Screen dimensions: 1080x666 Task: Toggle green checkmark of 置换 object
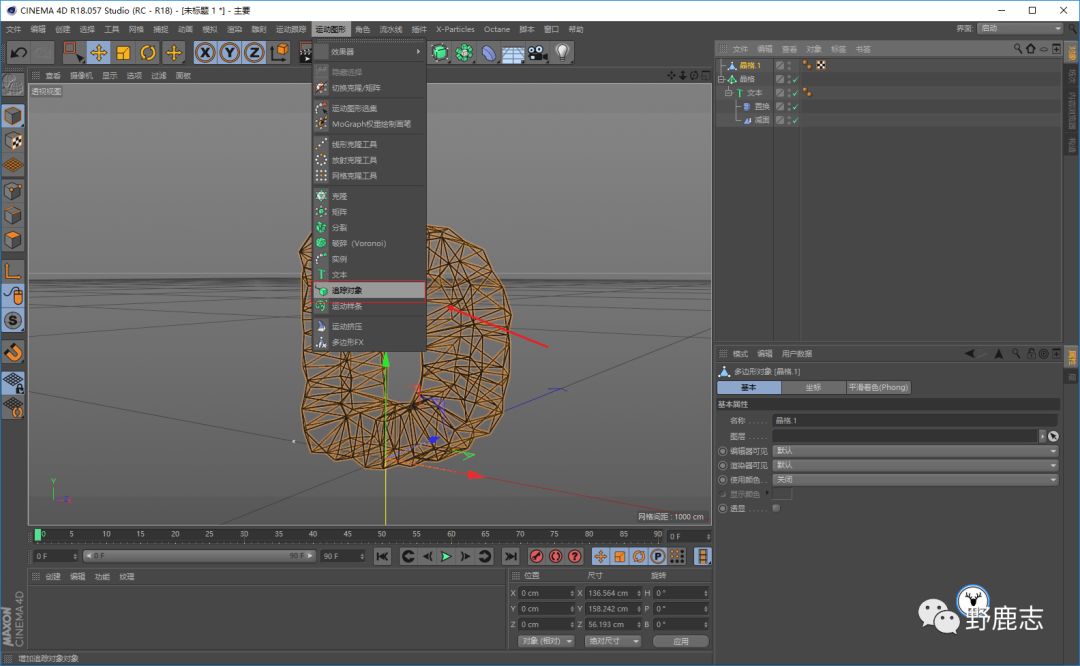(x=794, y=107)
